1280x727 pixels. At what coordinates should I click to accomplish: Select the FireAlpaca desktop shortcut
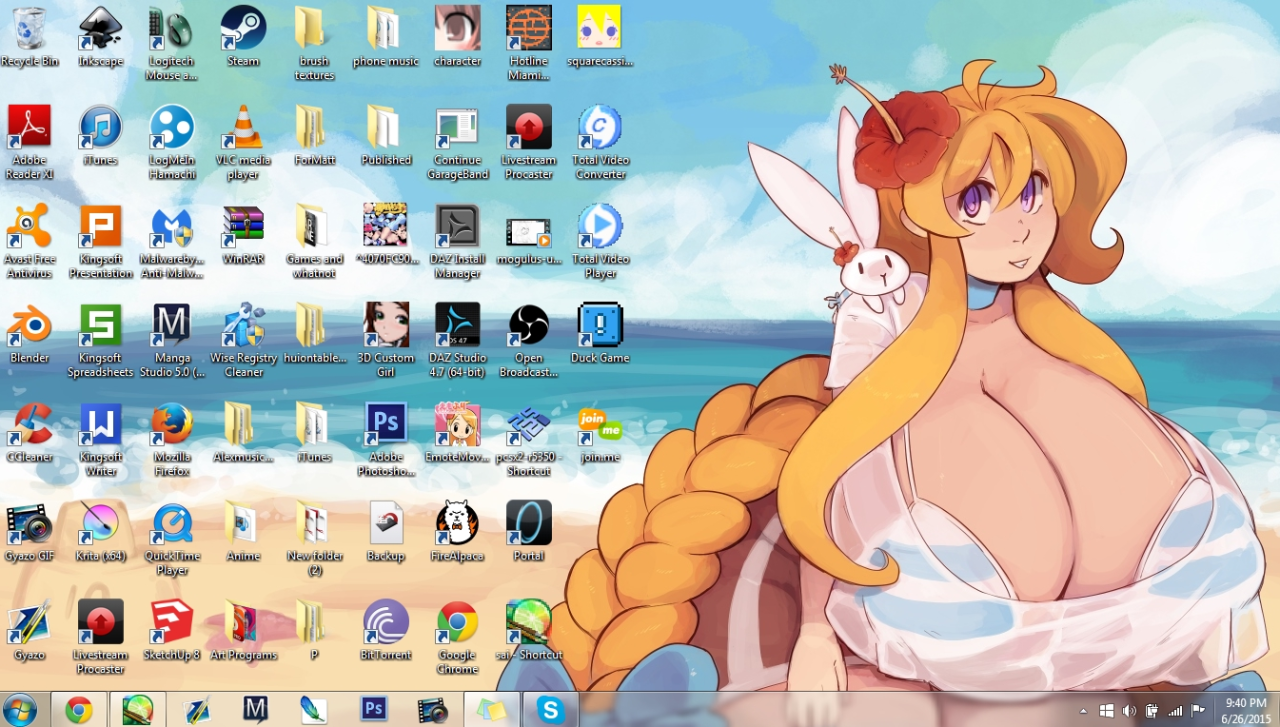click(x=458, y=531)
